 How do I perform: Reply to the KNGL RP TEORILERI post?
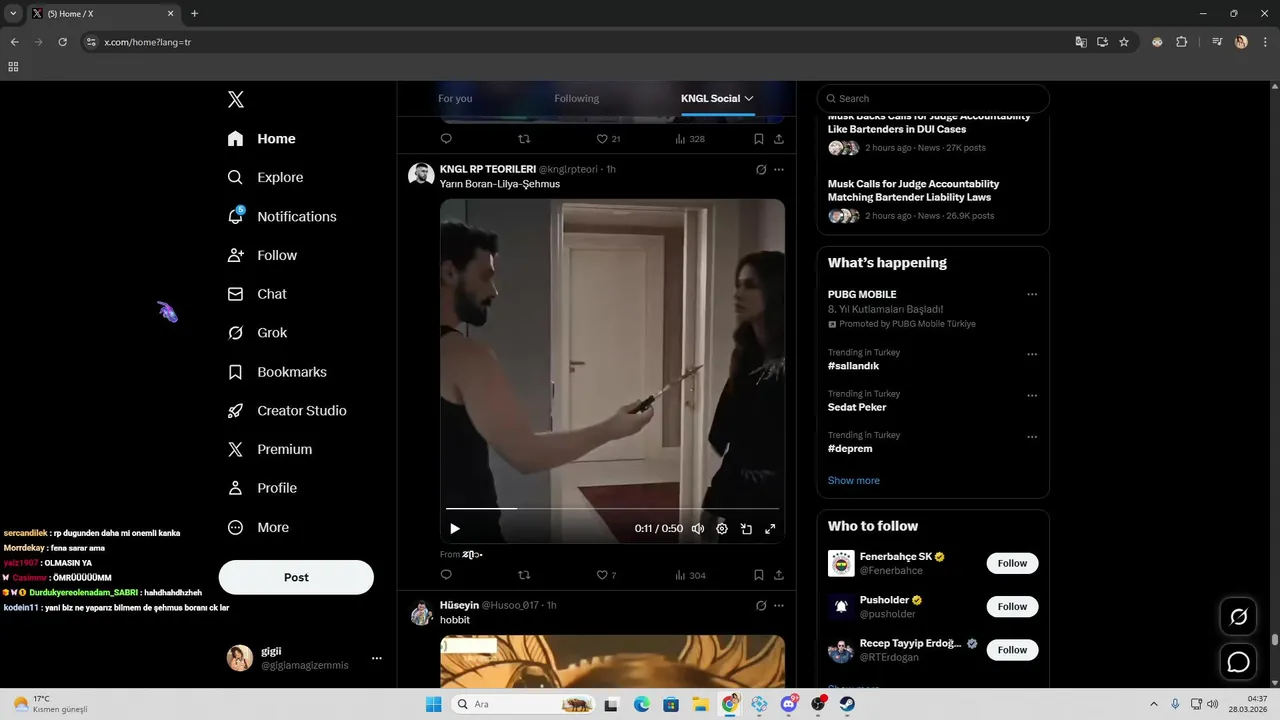click(446, 575)
